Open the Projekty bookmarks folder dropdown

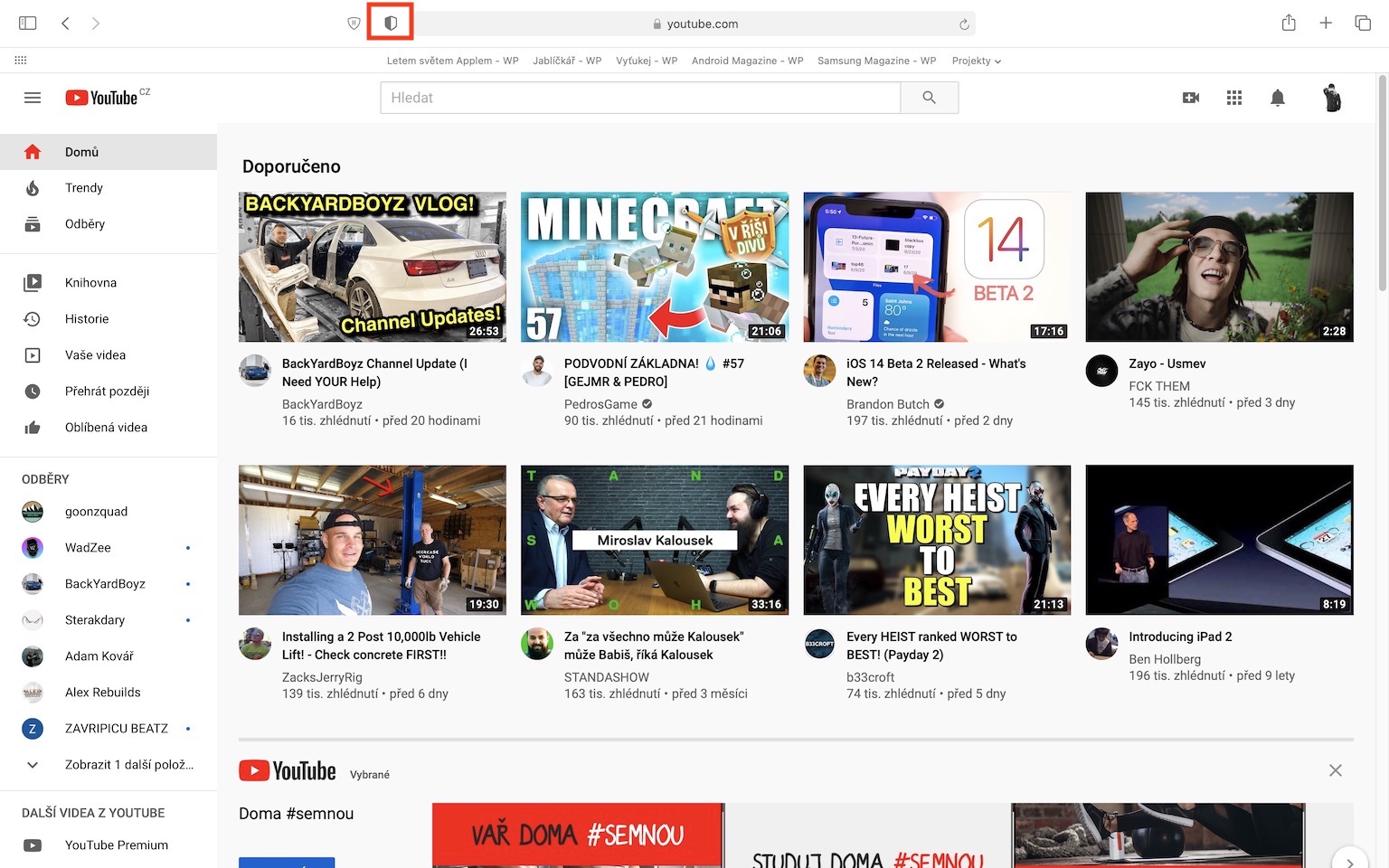(976, 61)
